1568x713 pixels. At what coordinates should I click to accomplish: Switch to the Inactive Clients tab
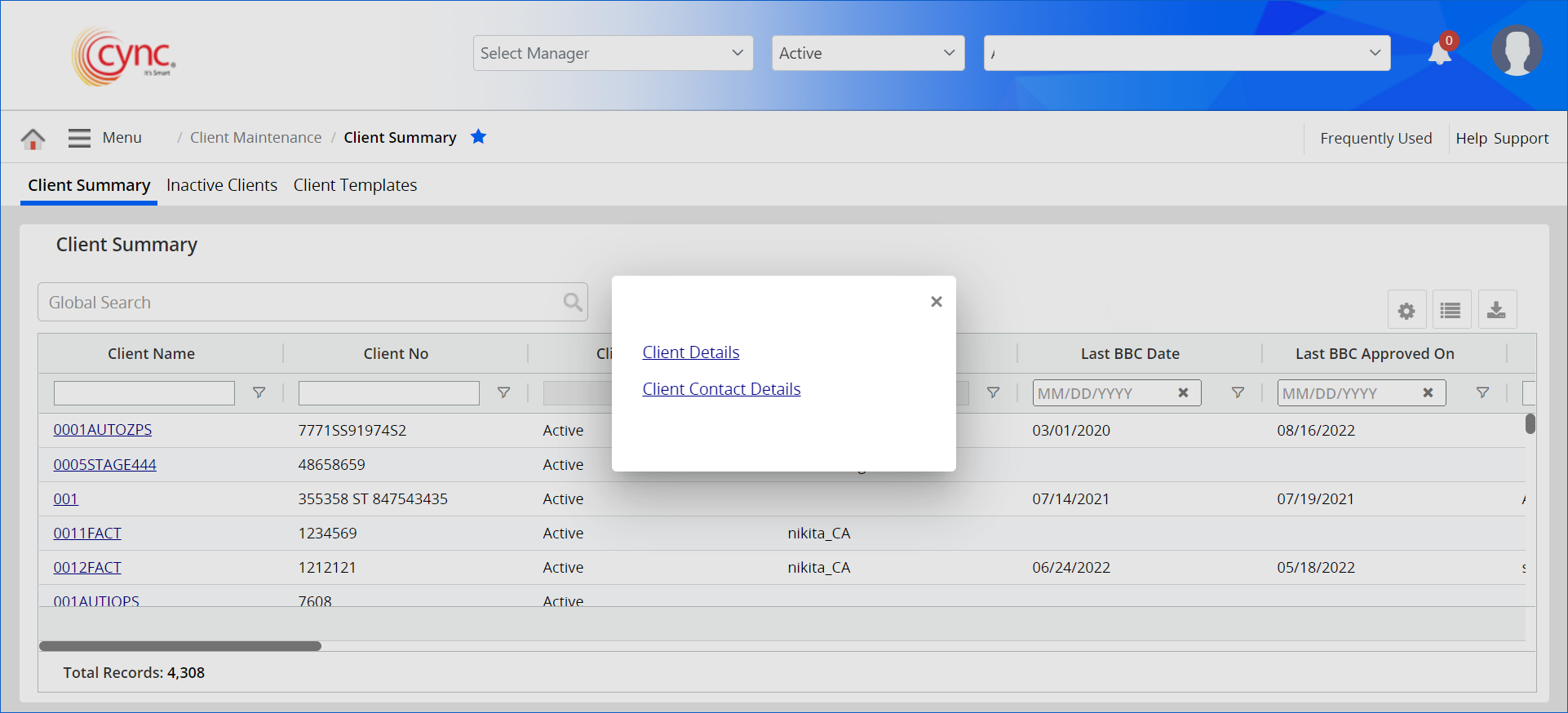point(222,185)
